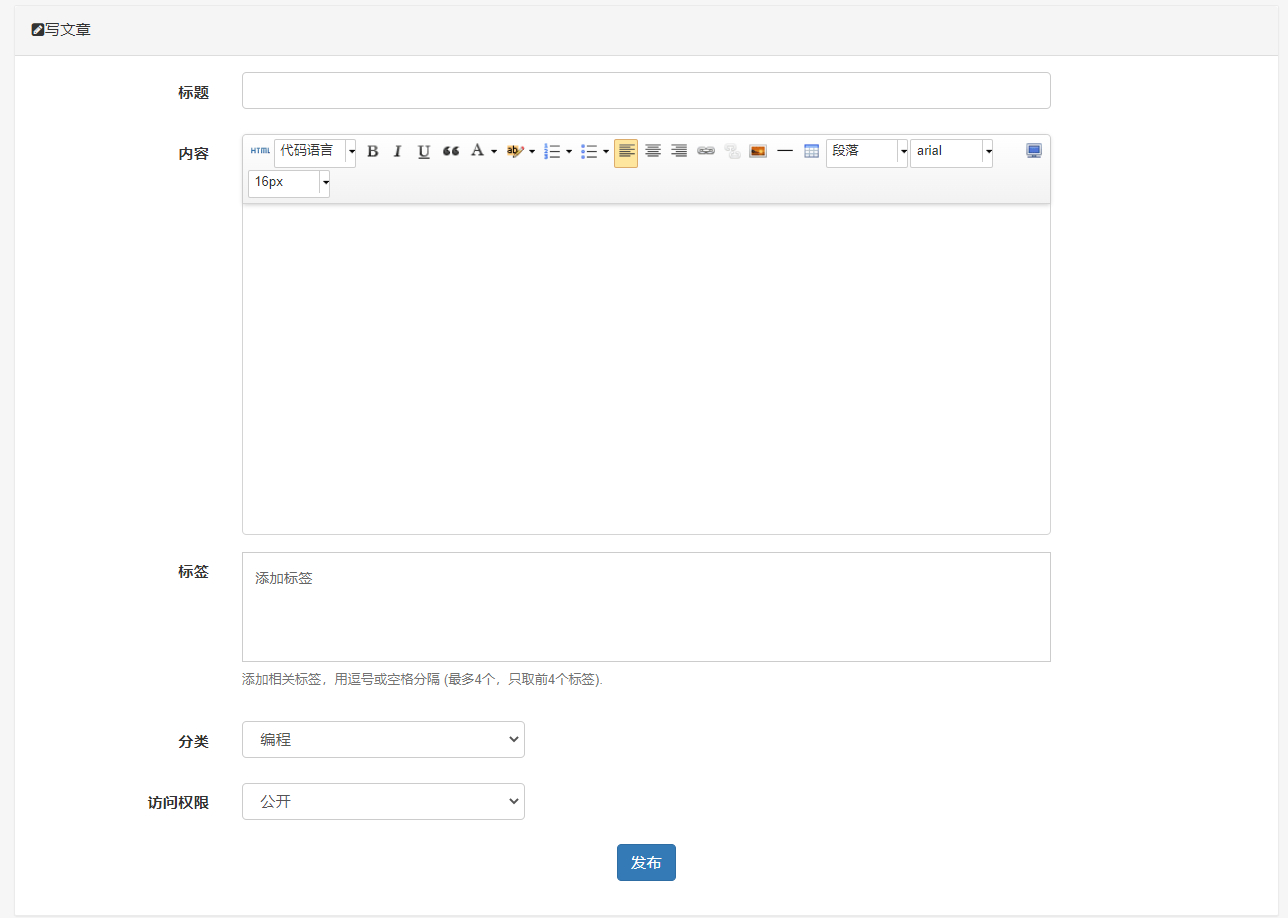The width and height of the screenshot is (1288, 918).
Task: Open the 段落 paragraph format dropdown
Action: (866, 151)
